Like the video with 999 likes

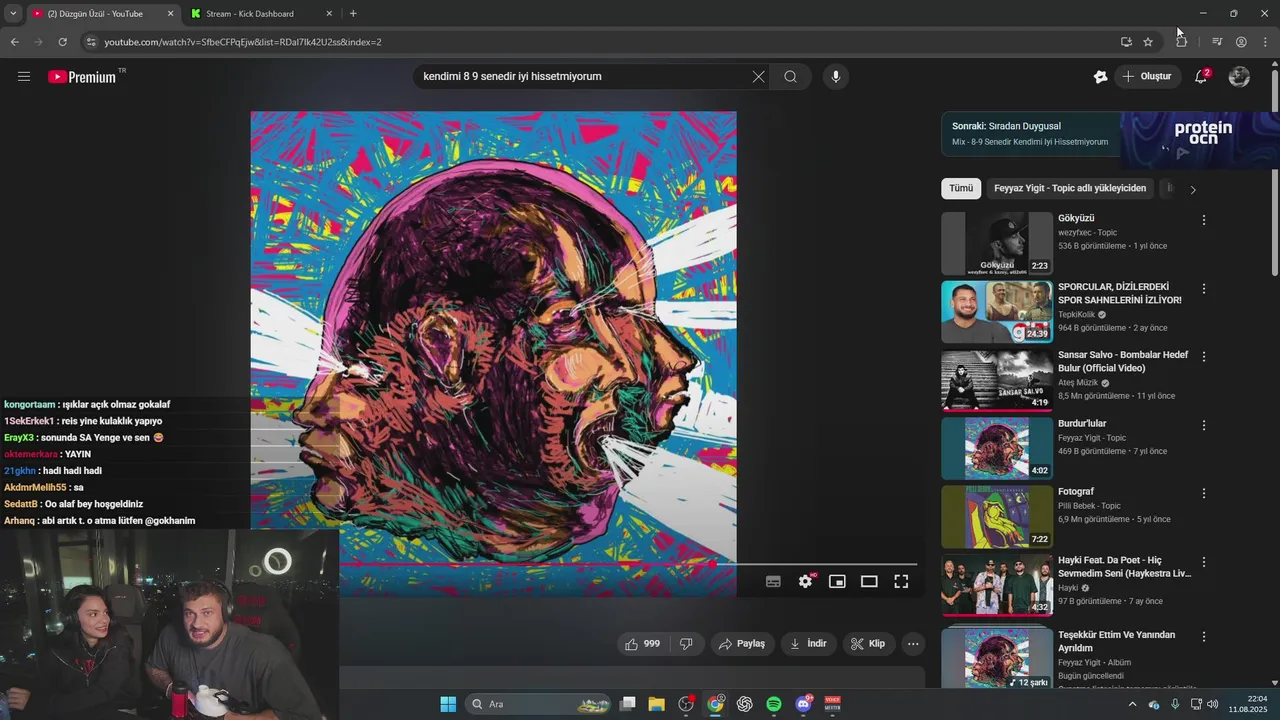[642, 644]
